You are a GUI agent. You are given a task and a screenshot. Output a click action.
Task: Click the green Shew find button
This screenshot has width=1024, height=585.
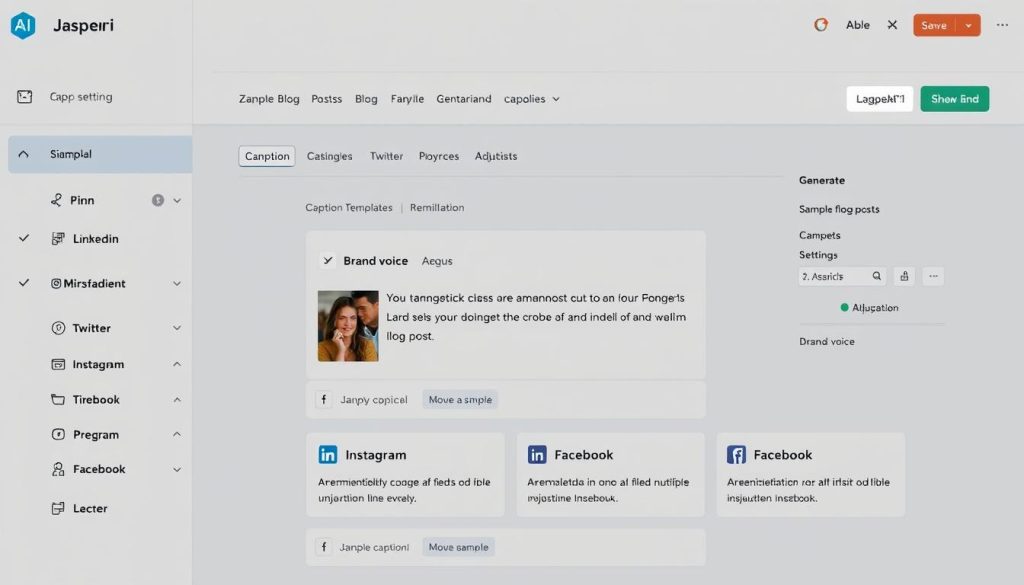[954, 99]
